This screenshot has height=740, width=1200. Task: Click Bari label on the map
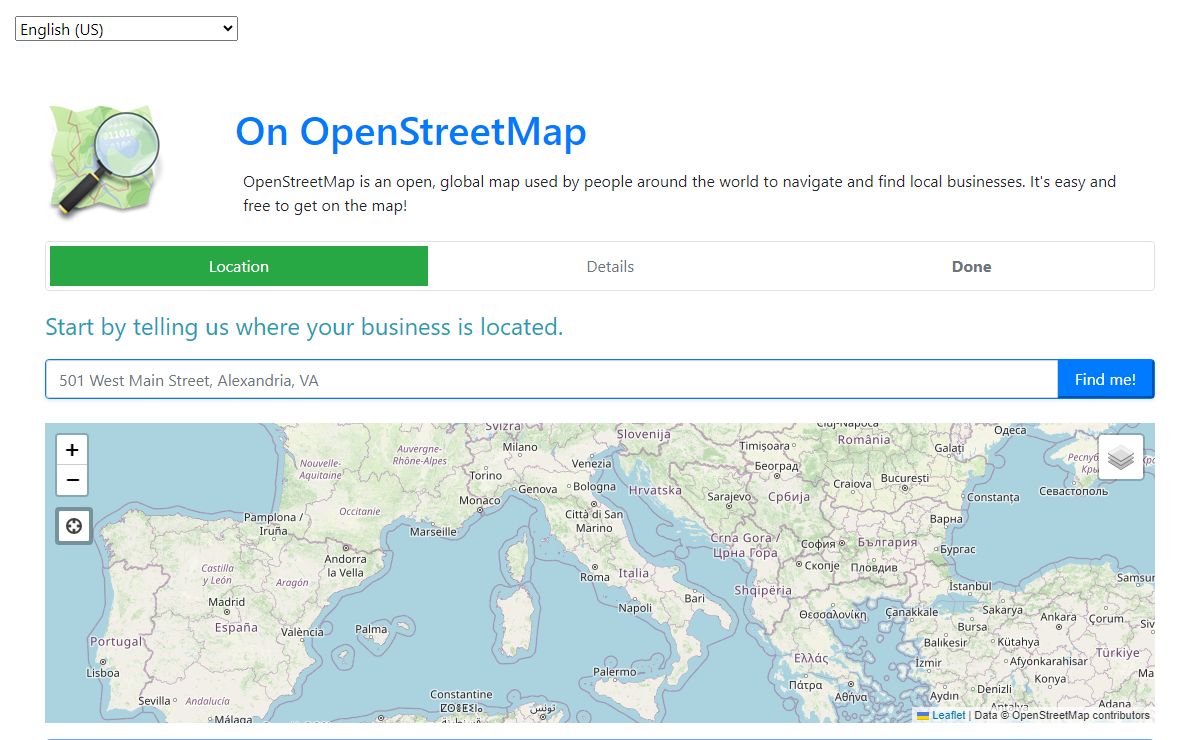coord(694,598)
